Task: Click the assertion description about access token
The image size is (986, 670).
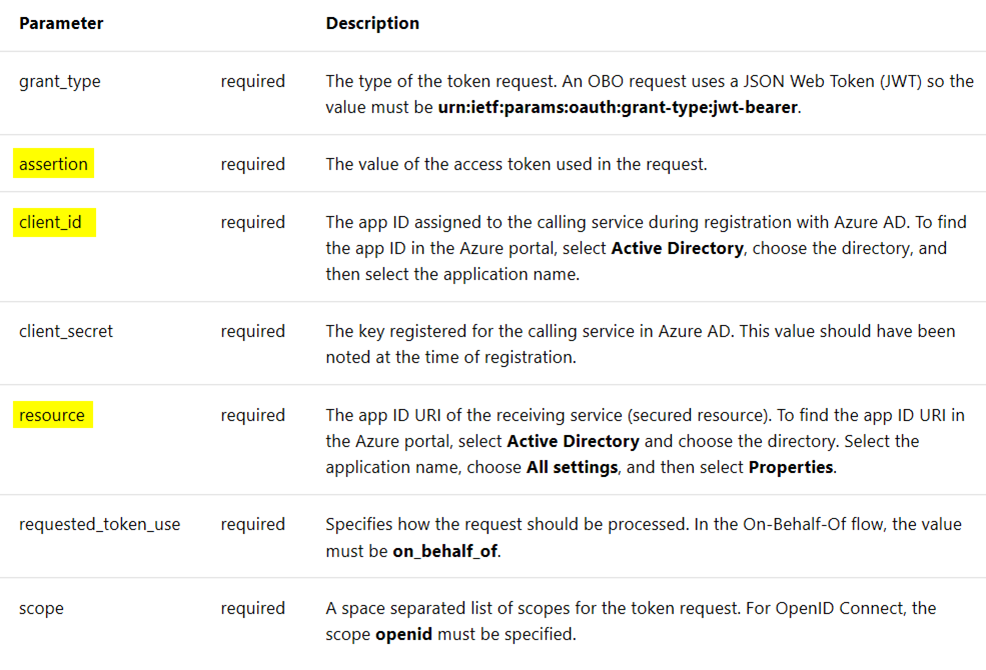Action: [516, 164]
